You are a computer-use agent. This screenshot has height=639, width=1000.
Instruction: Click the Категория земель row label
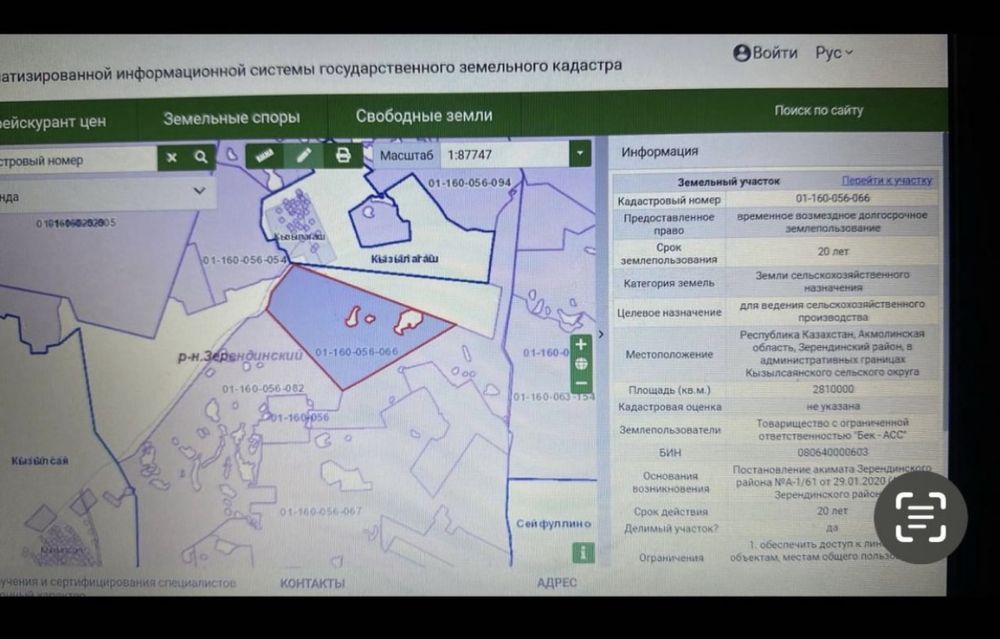(x=668, y=283)
